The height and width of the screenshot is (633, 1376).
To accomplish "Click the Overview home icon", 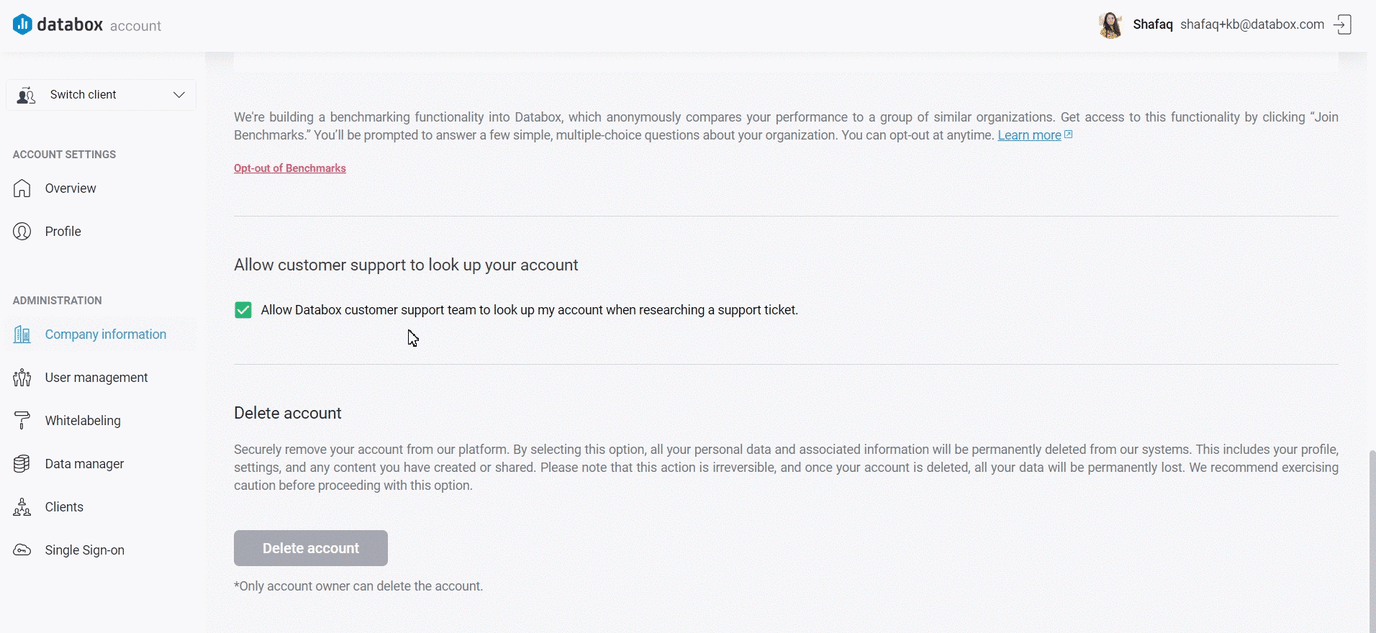I will pyautogui.click(x=21, y=188).
